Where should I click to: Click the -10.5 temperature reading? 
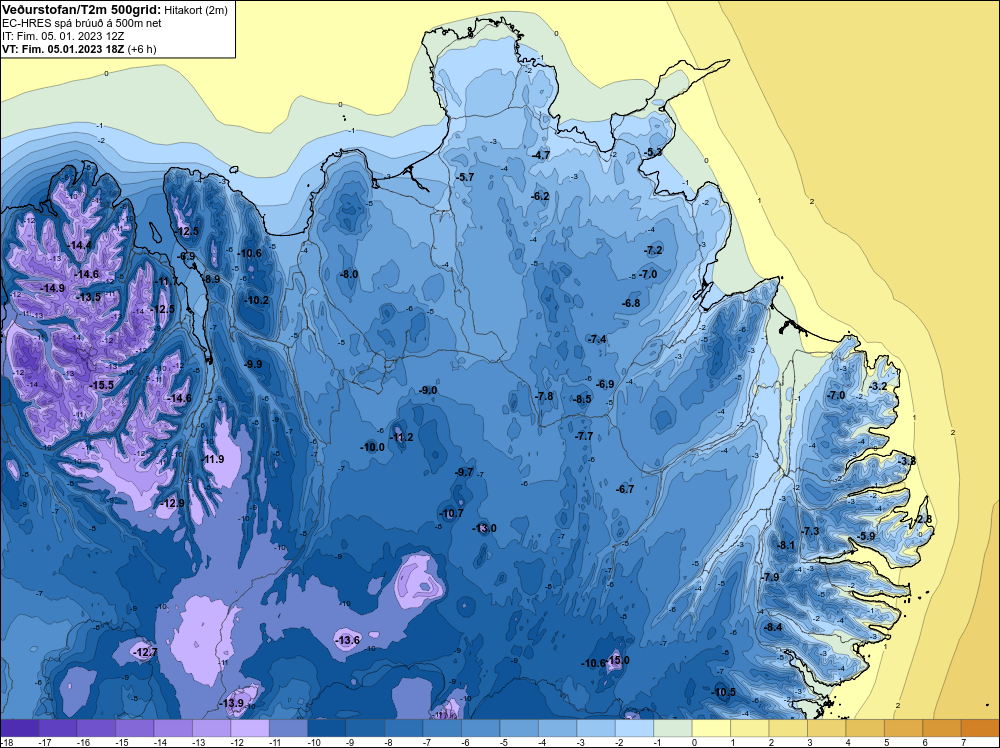(724, 692)
